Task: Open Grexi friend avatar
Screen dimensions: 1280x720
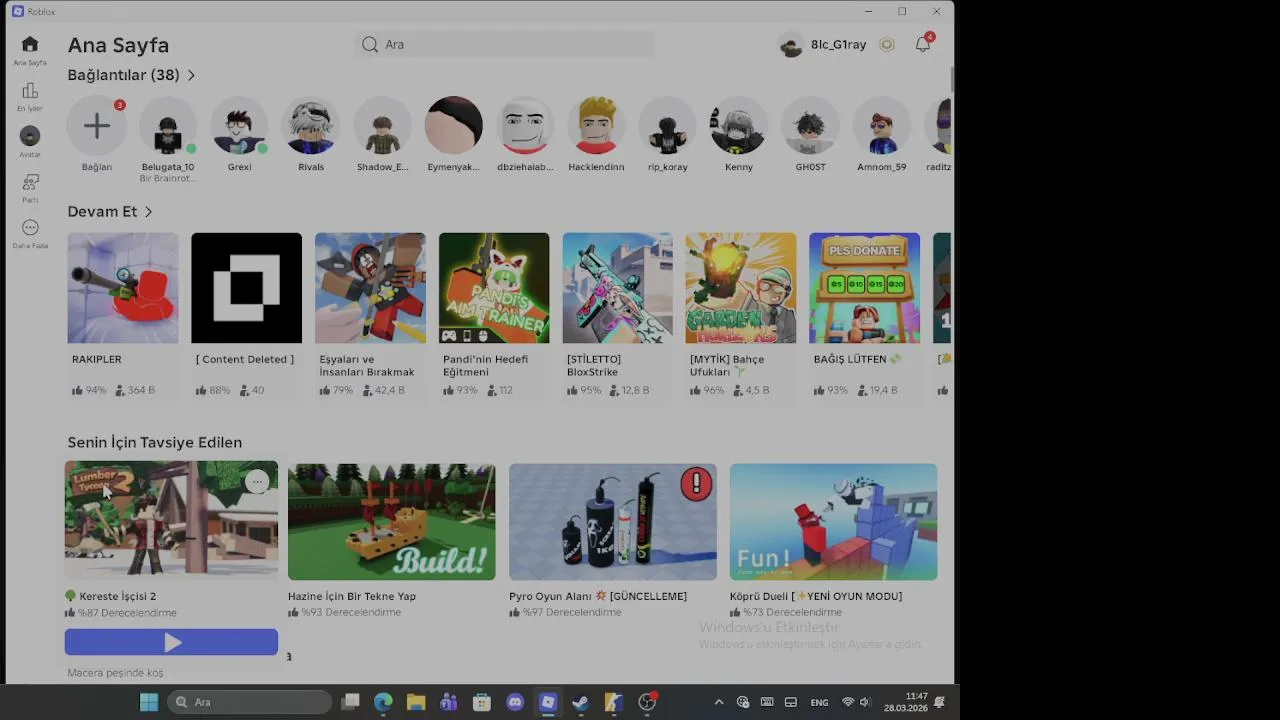Action: [x=239, y=126]
